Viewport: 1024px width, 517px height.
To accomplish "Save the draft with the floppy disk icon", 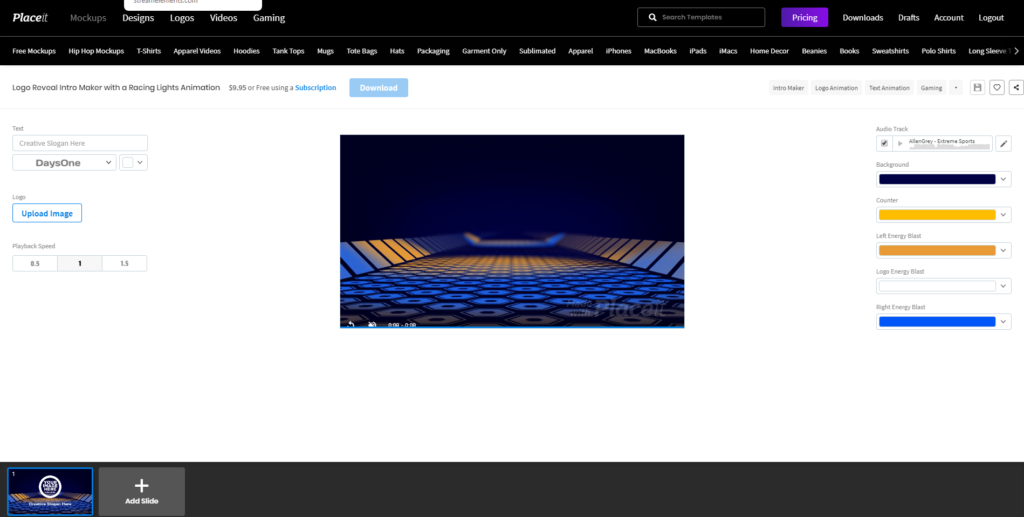I will click(977, 87).
